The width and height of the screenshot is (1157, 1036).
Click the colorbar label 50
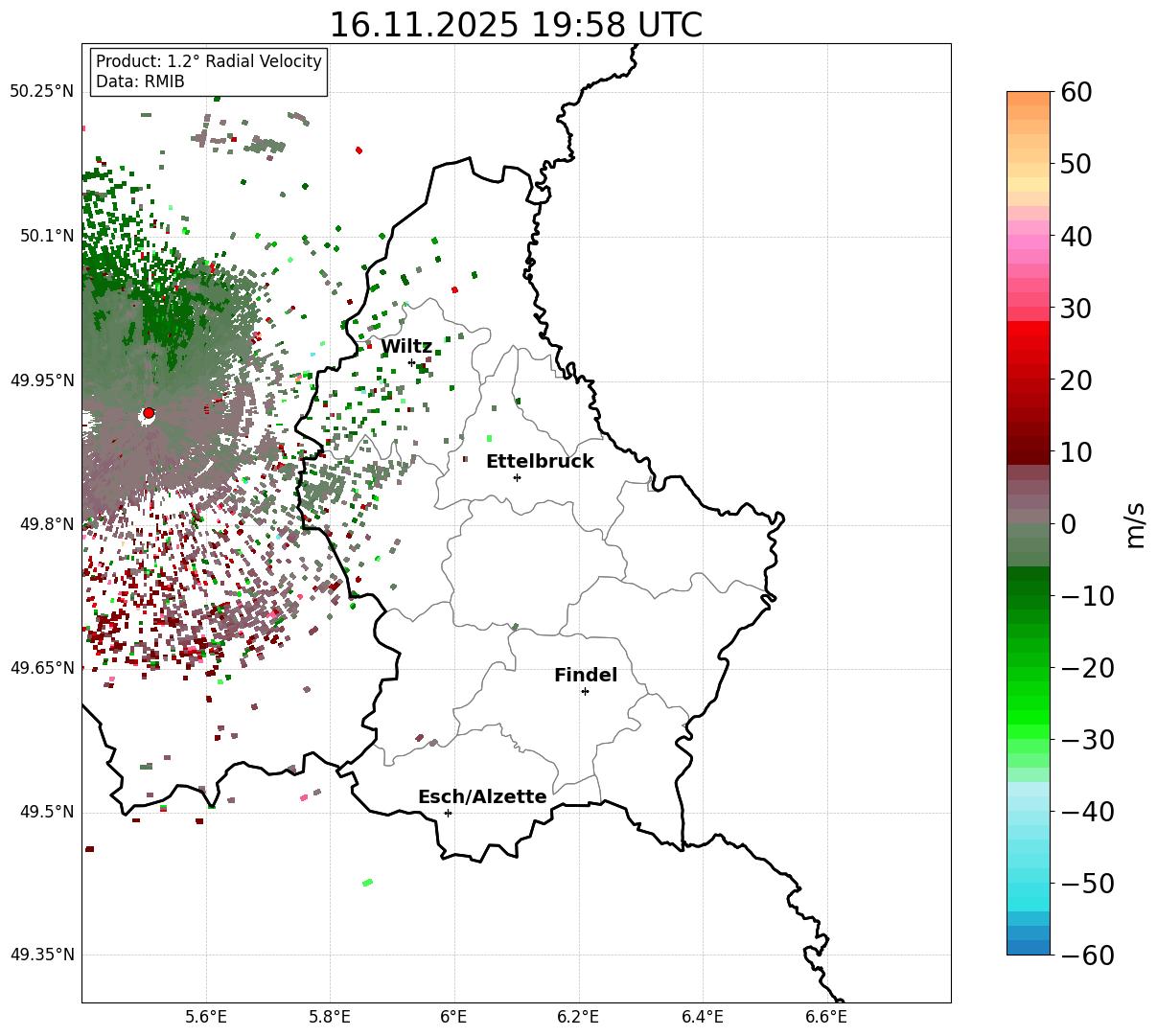point(1075,165)
